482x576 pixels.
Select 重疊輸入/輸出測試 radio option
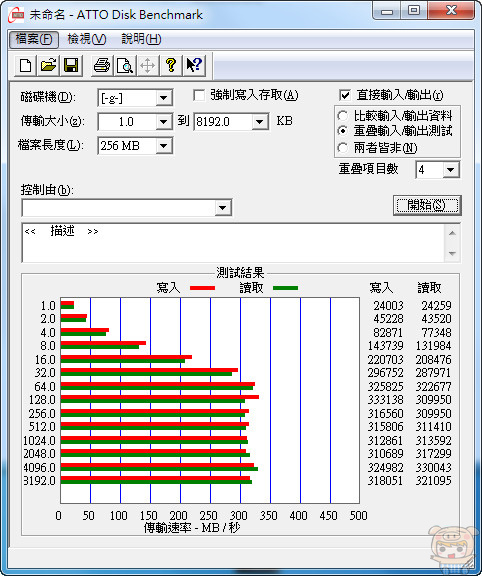pyautogui.click(x=342, y=131)
